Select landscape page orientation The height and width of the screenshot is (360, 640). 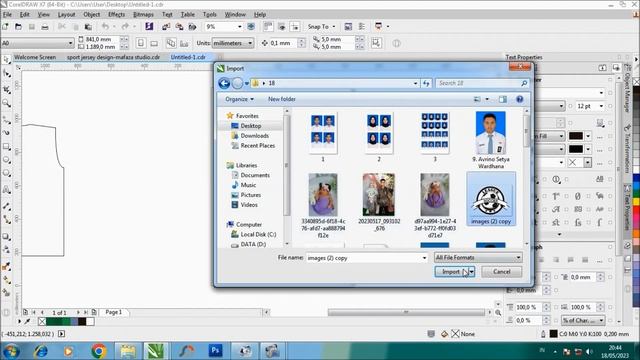click(154, 43)
